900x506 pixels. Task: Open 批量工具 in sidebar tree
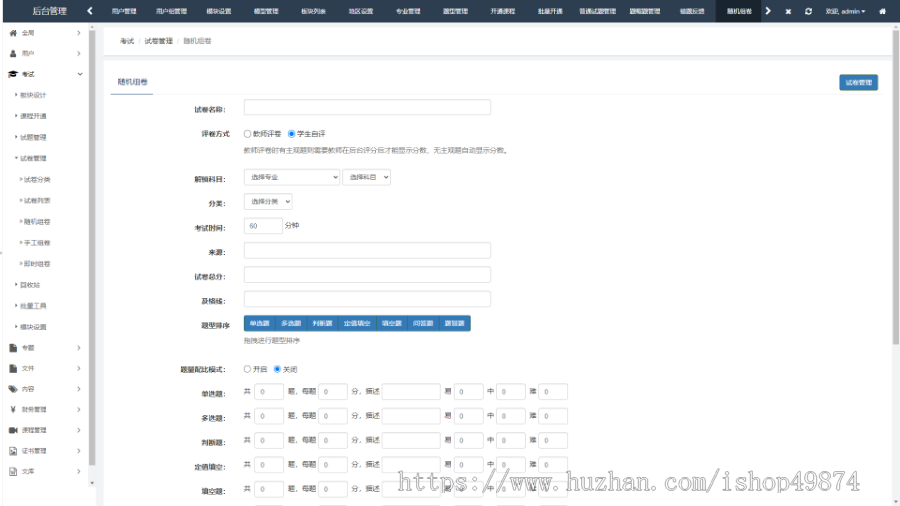coord(33,306)
